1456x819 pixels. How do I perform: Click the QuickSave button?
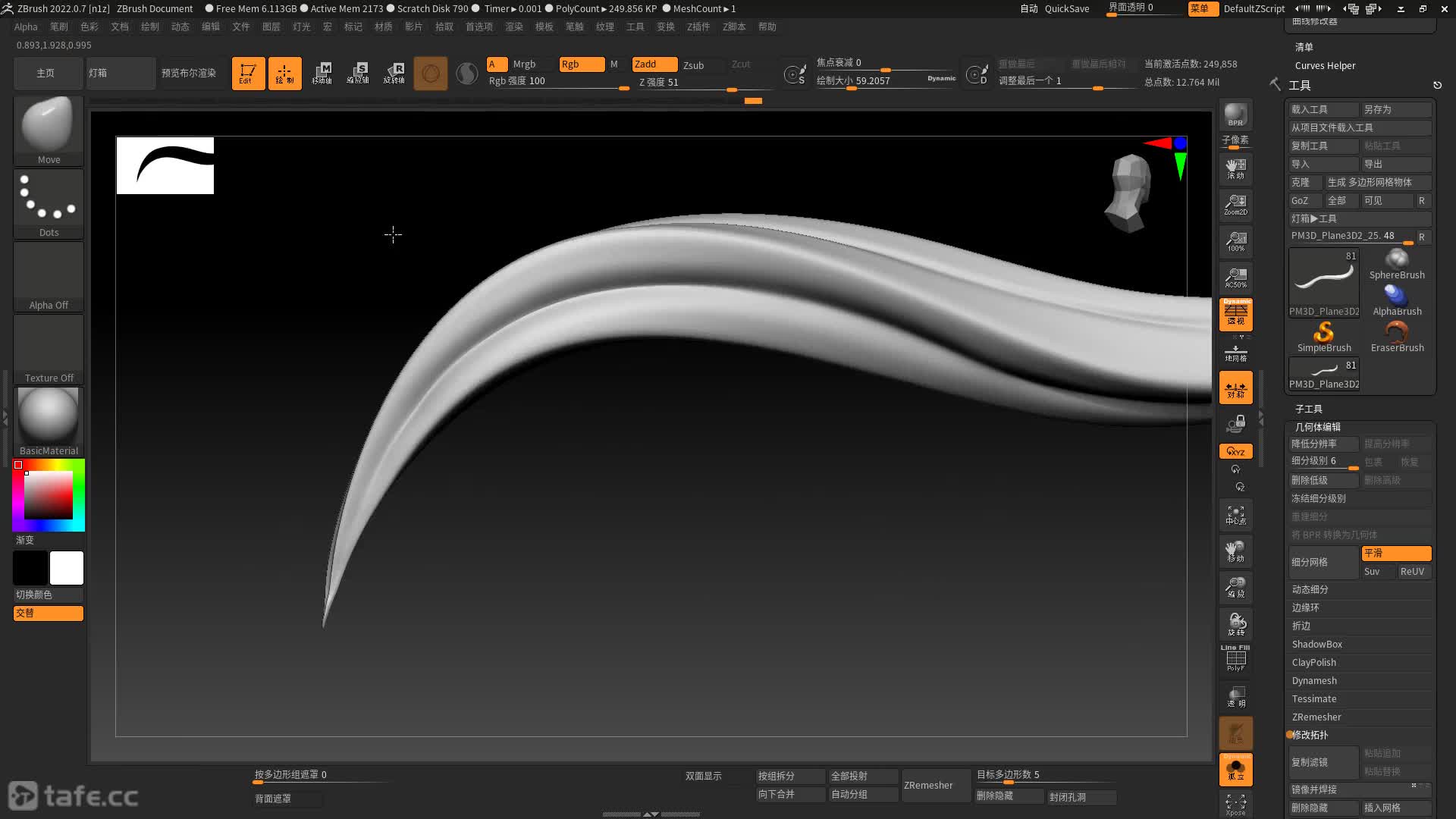[1066, 8]
